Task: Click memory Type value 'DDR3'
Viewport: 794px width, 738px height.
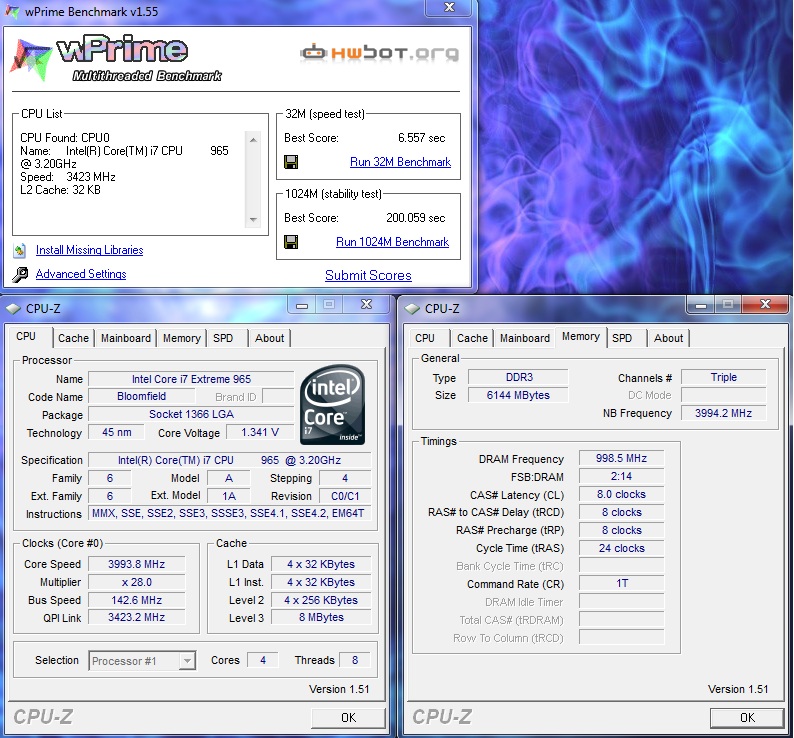Action: point(519,378)
